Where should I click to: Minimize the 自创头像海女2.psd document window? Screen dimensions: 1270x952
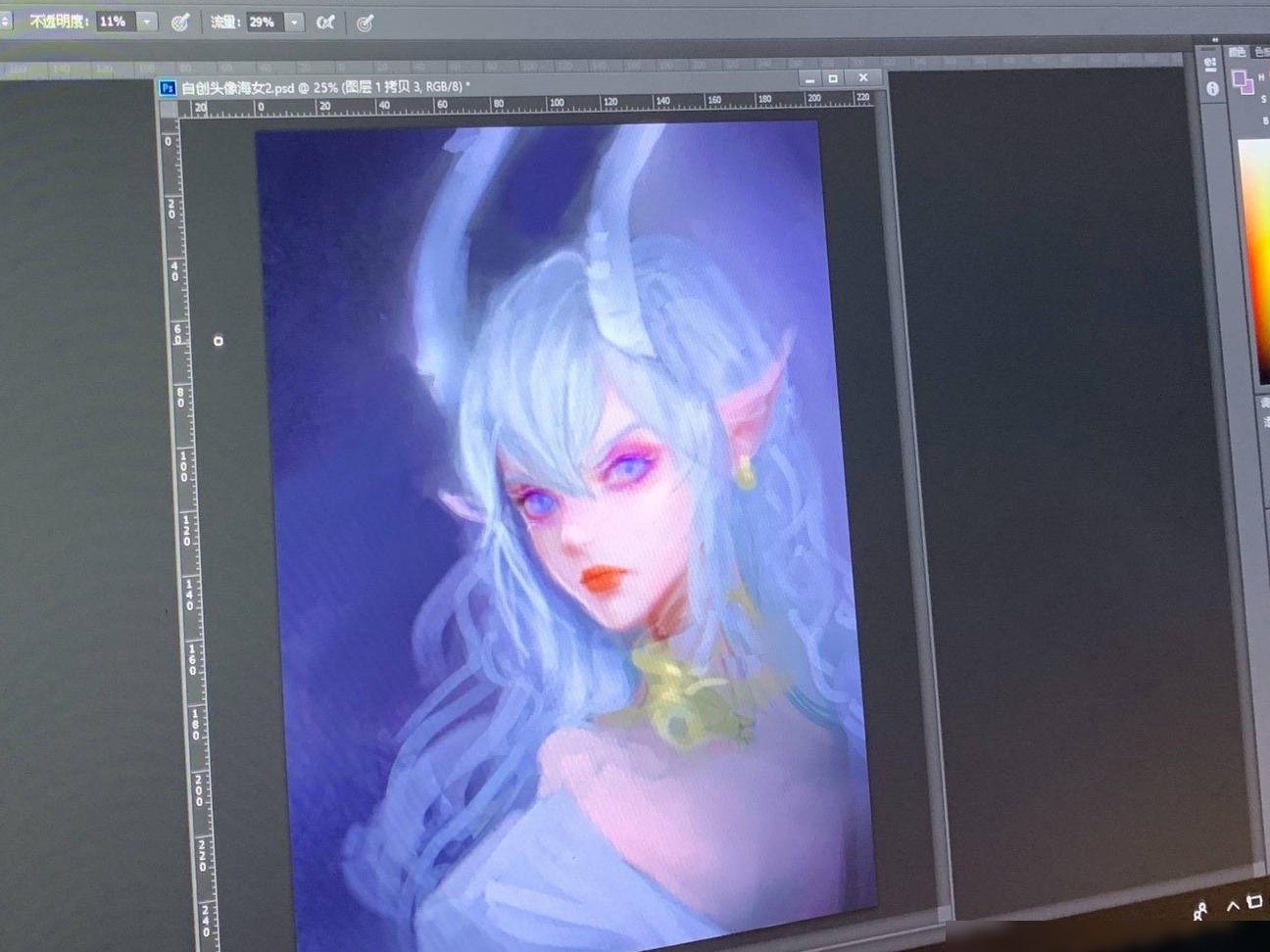(808, 78)
